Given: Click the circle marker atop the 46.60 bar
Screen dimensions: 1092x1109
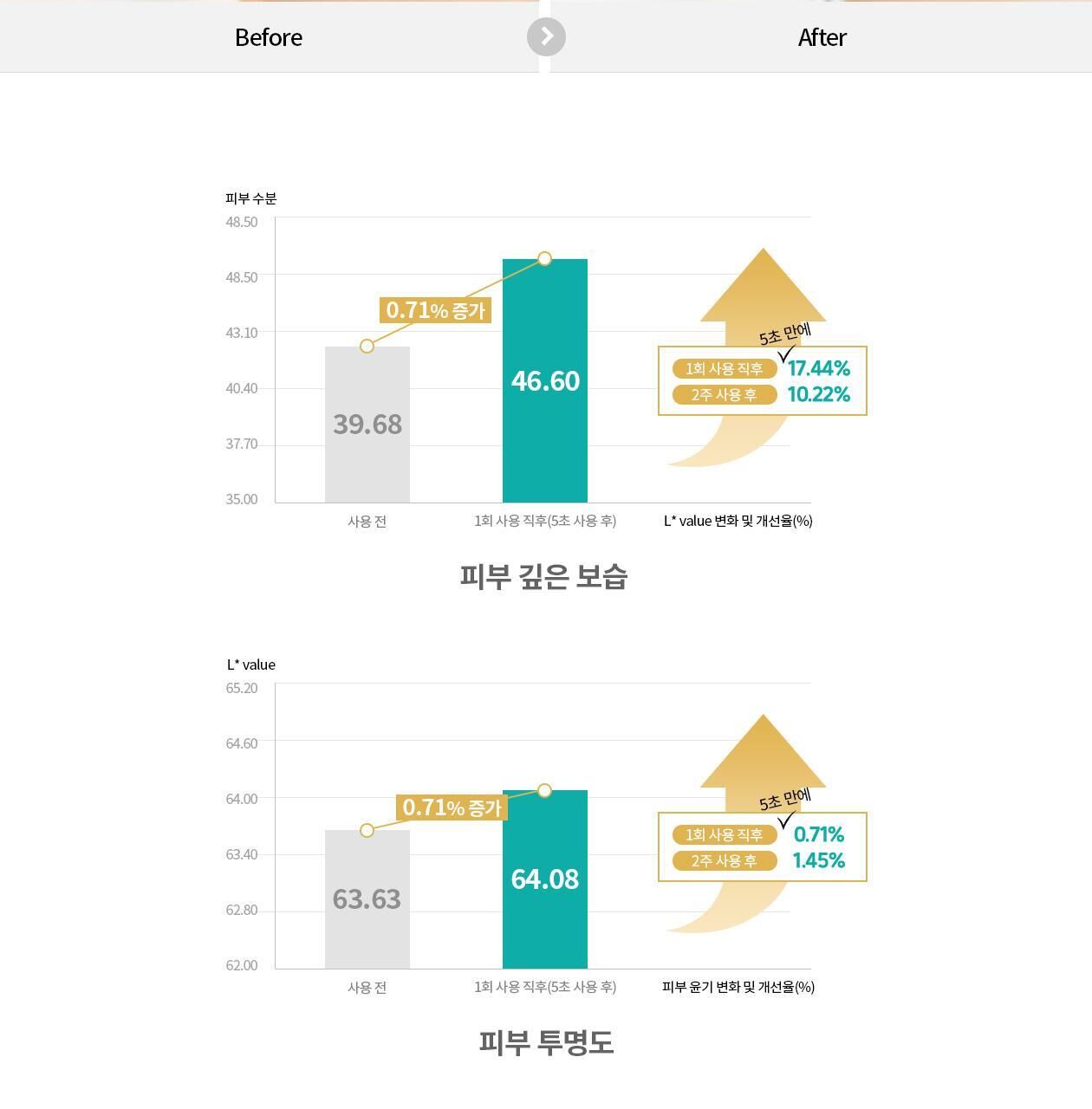Looking at the screenshot, I should point(544,258).
